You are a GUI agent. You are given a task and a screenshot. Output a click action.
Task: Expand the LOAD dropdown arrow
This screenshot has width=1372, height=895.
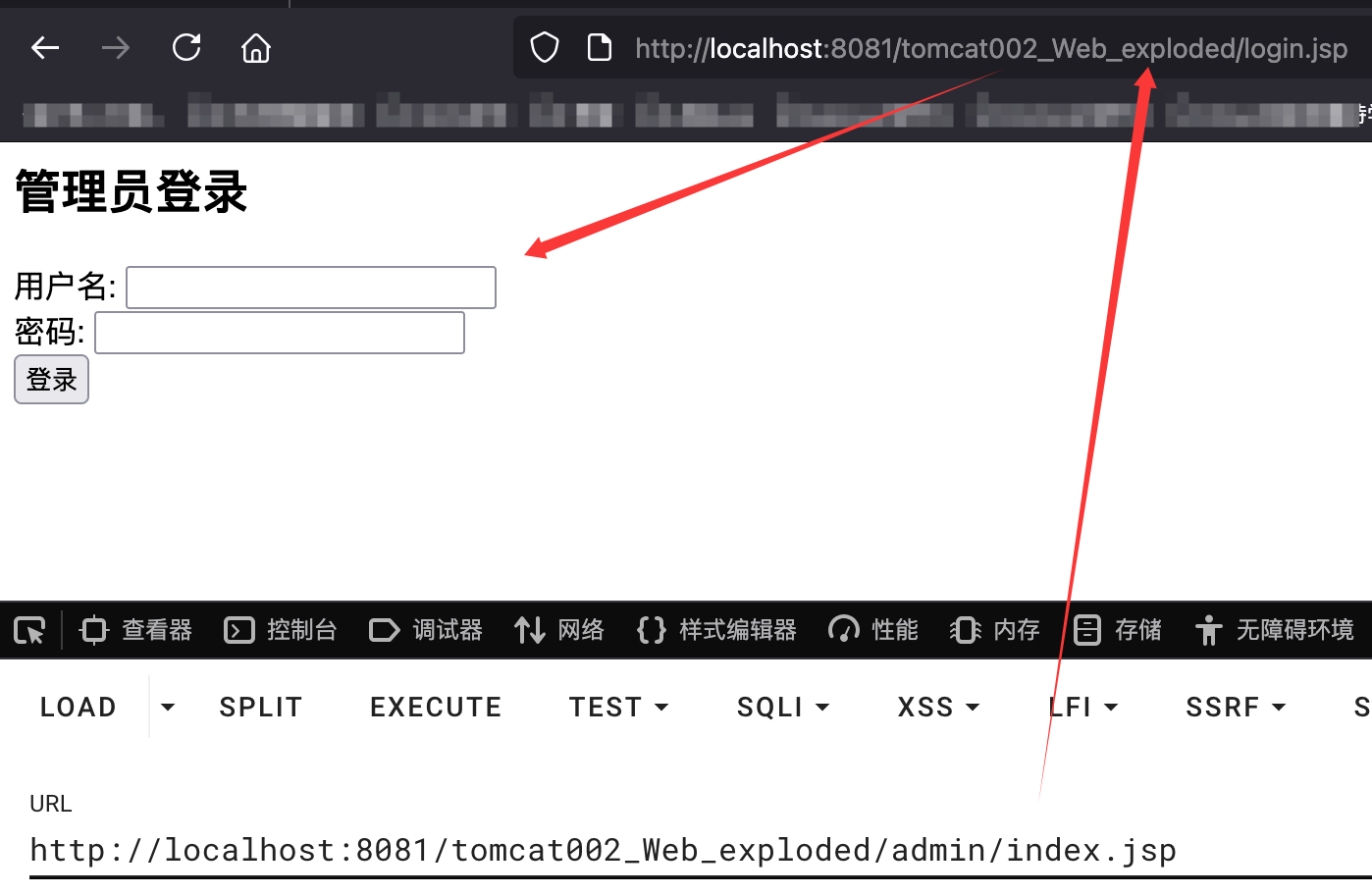coord(168,707)
